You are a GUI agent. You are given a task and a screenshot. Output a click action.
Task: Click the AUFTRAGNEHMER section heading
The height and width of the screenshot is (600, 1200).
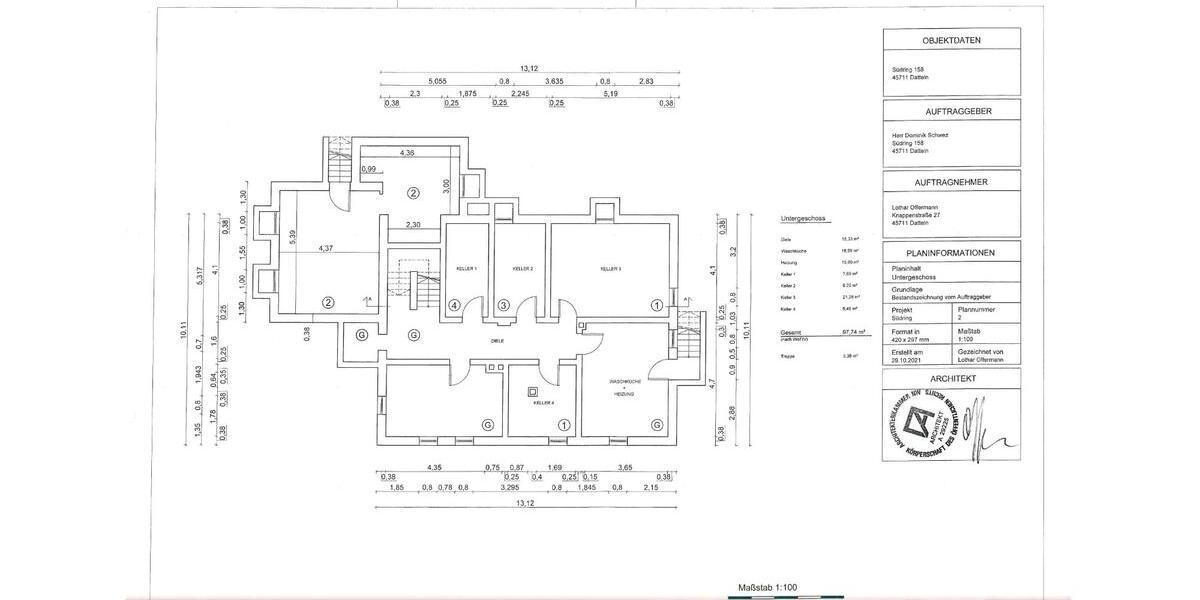coord(951,183)
